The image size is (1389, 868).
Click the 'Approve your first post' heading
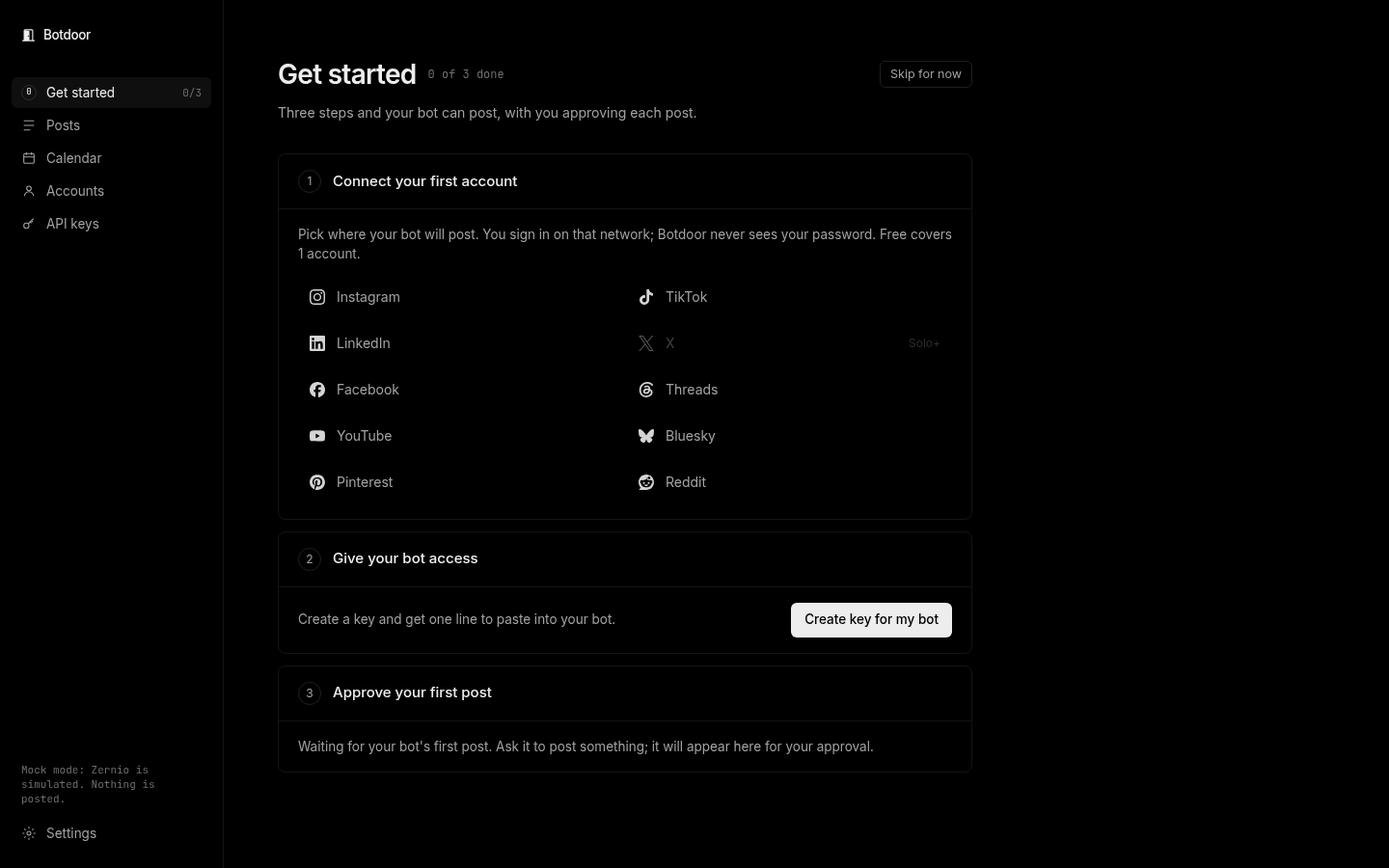click(412, 692)
